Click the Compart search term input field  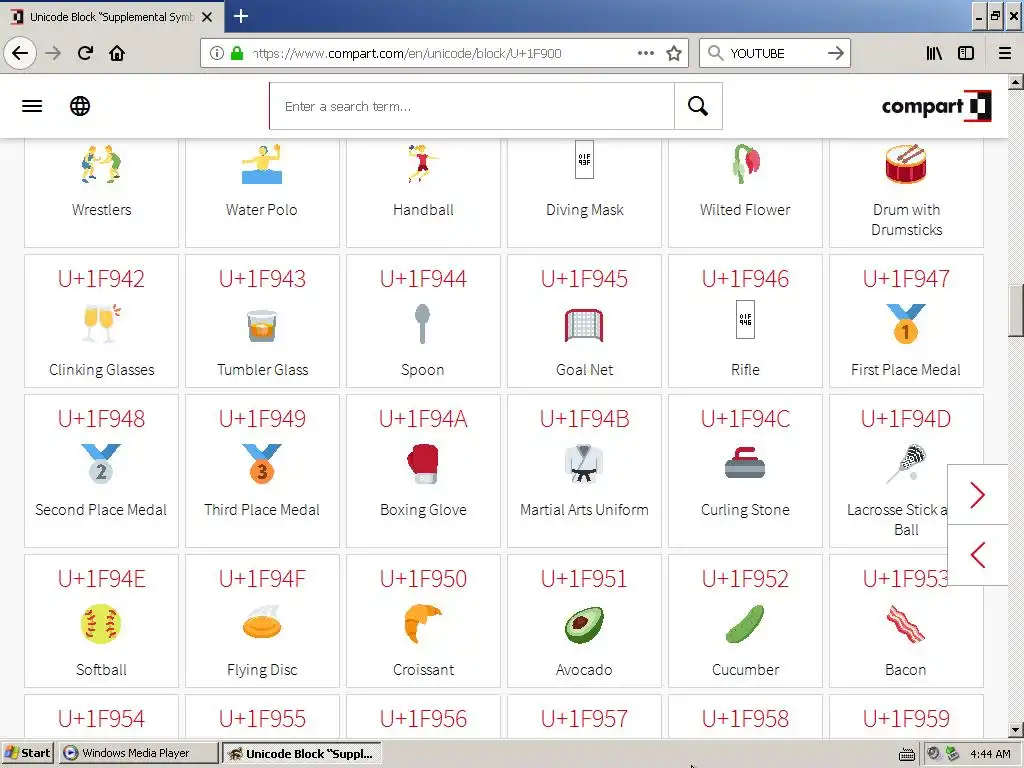coord(472,106)
